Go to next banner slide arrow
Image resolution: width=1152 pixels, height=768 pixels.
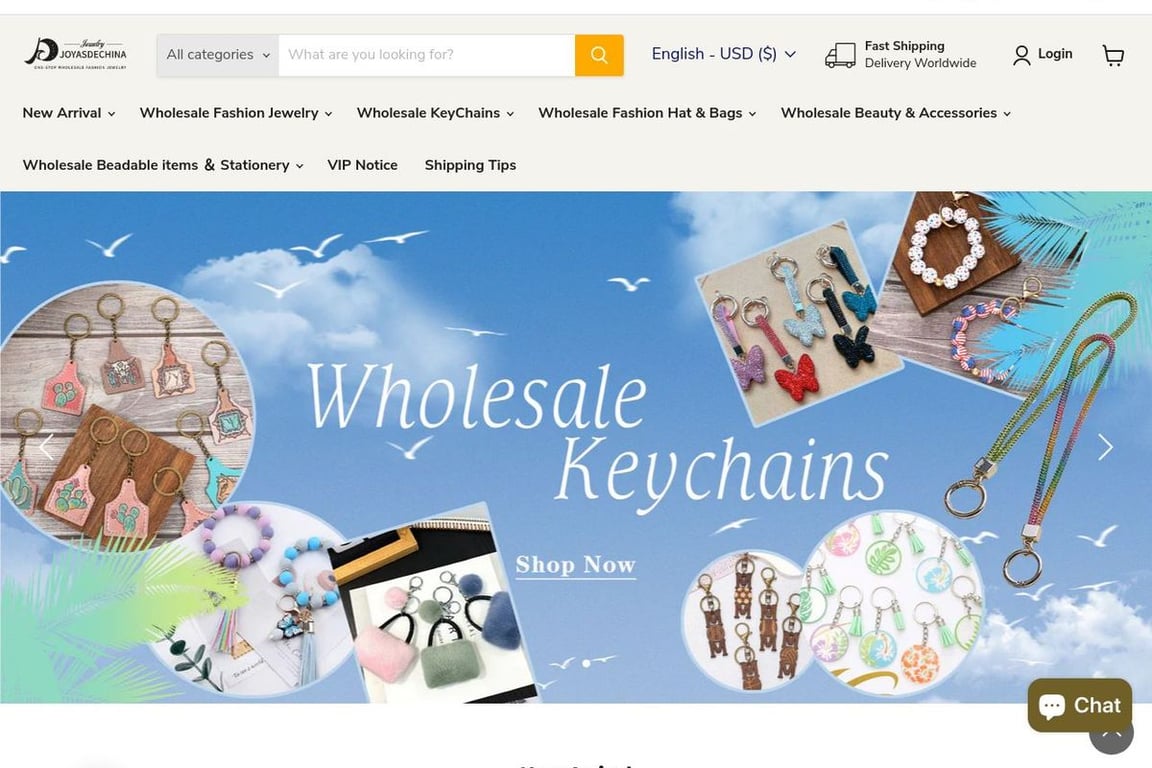coord(1105,447)
